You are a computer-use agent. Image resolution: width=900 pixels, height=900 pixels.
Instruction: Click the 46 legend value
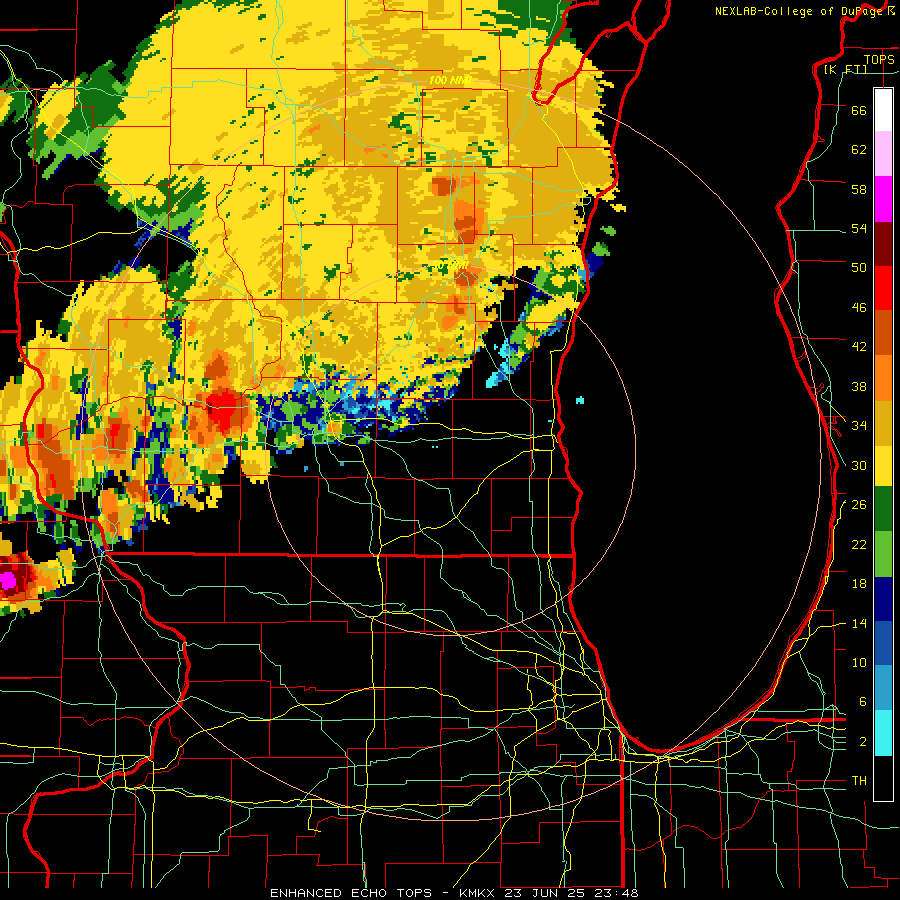(x=859, y=308)
